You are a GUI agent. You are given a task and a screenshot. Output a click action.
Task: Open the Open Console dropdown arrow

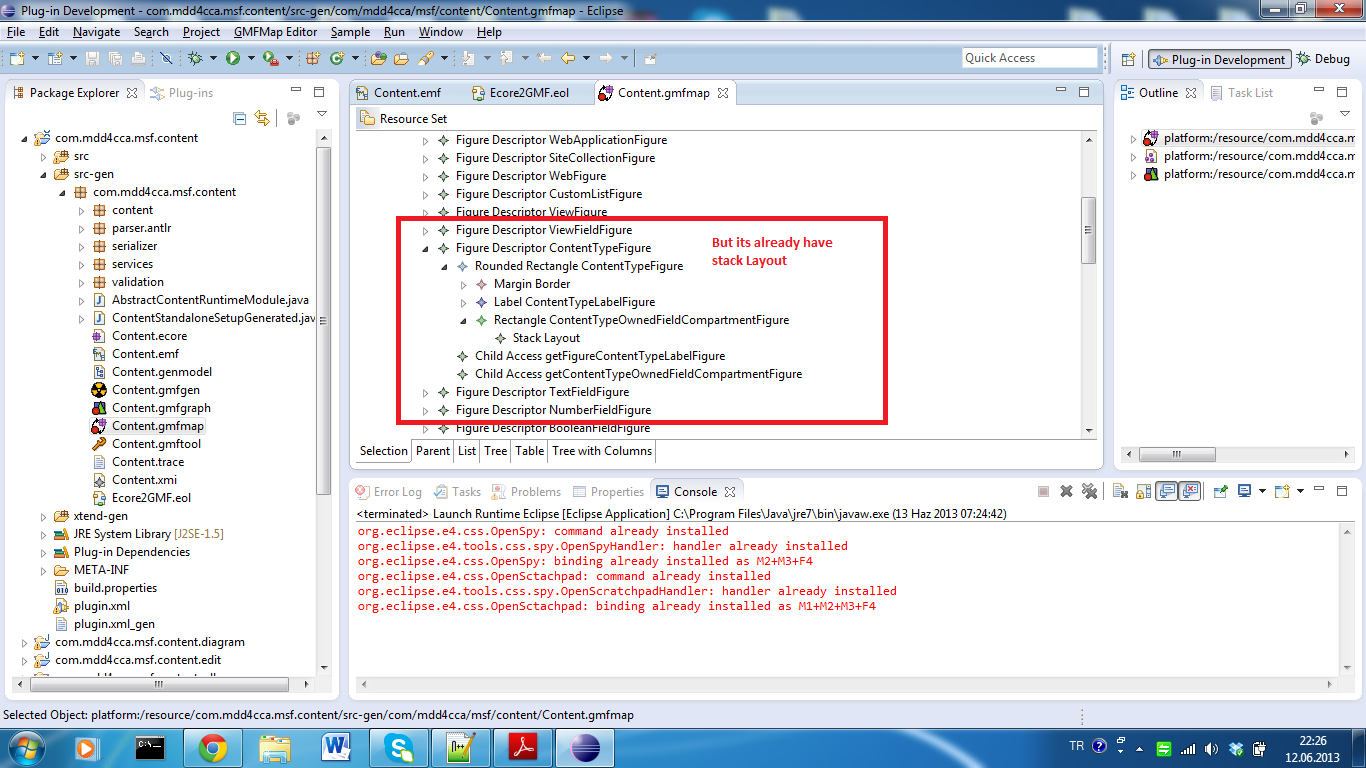pos(1299,491)
